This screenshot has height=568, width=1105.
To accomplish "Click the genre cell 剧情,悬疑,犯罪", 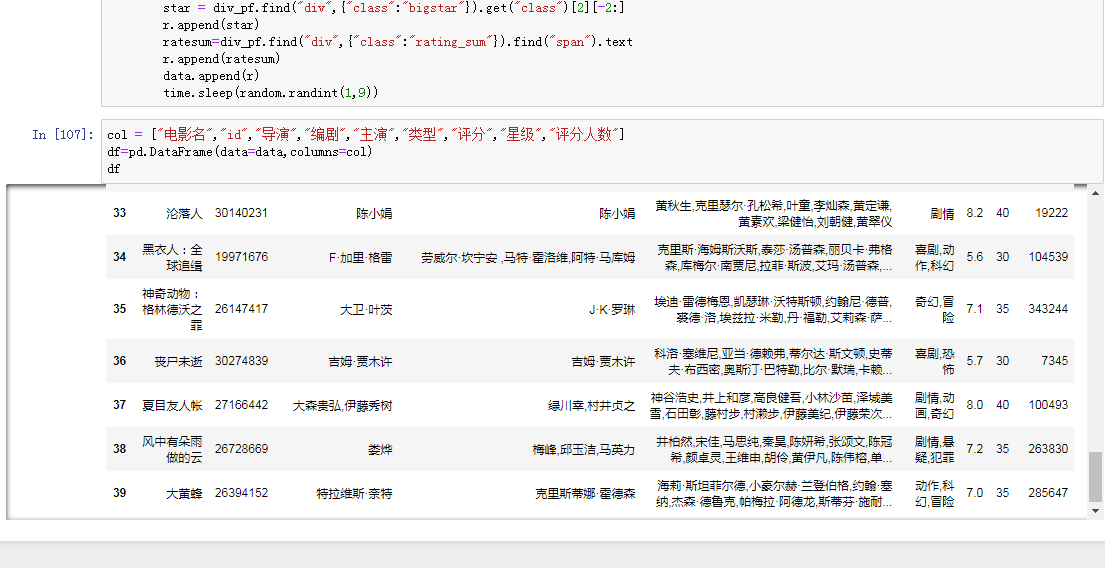I will (934, 449).
